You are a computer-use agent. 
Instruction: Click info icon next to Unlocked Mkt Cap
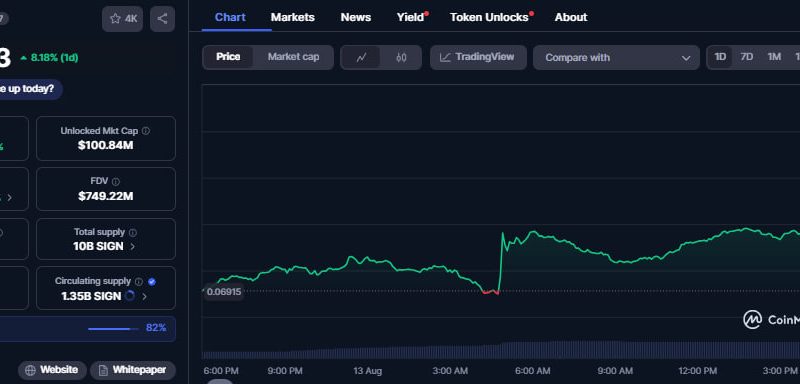pyautogui.click(x=146, y=131)
